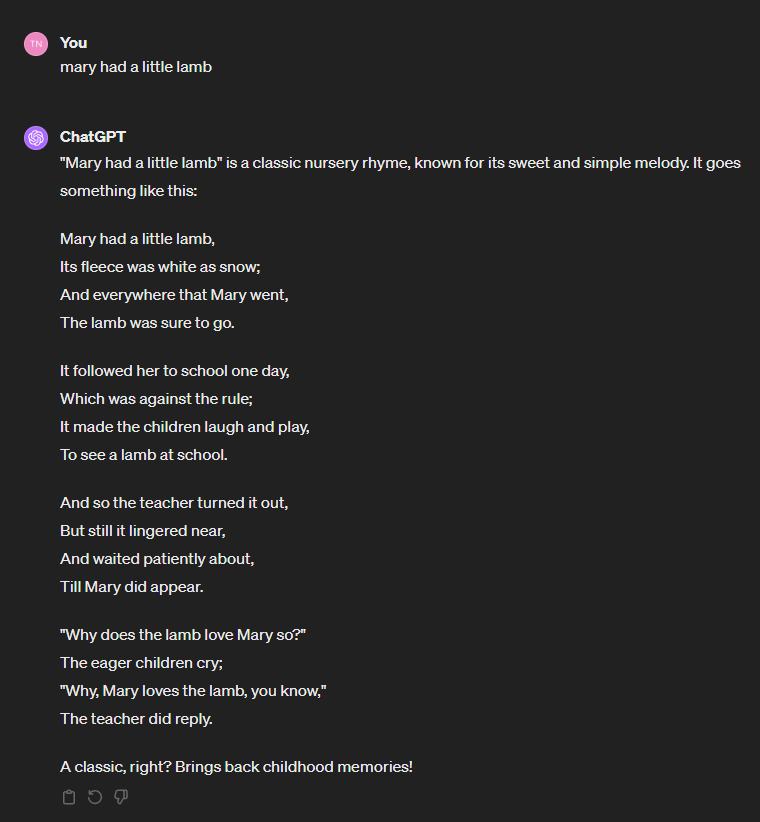Click the line "It followed her to school one day,"
This screenshot has width=760, height=822.
[175, 371]
